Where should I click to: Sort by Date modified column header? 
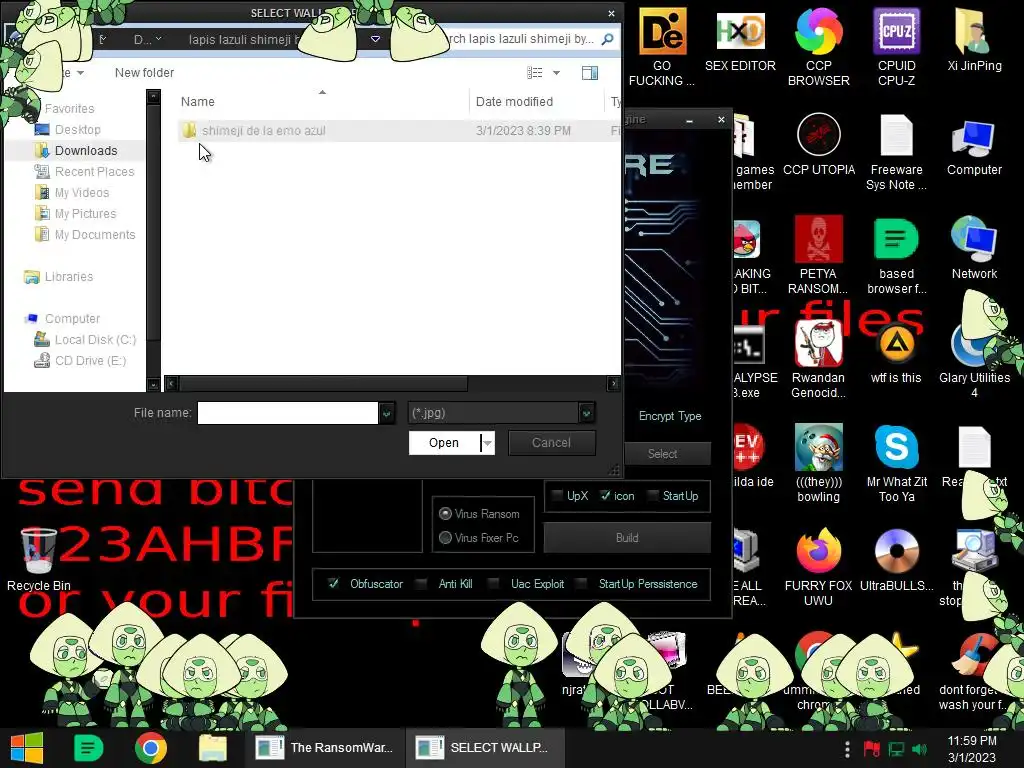point(514,101)
